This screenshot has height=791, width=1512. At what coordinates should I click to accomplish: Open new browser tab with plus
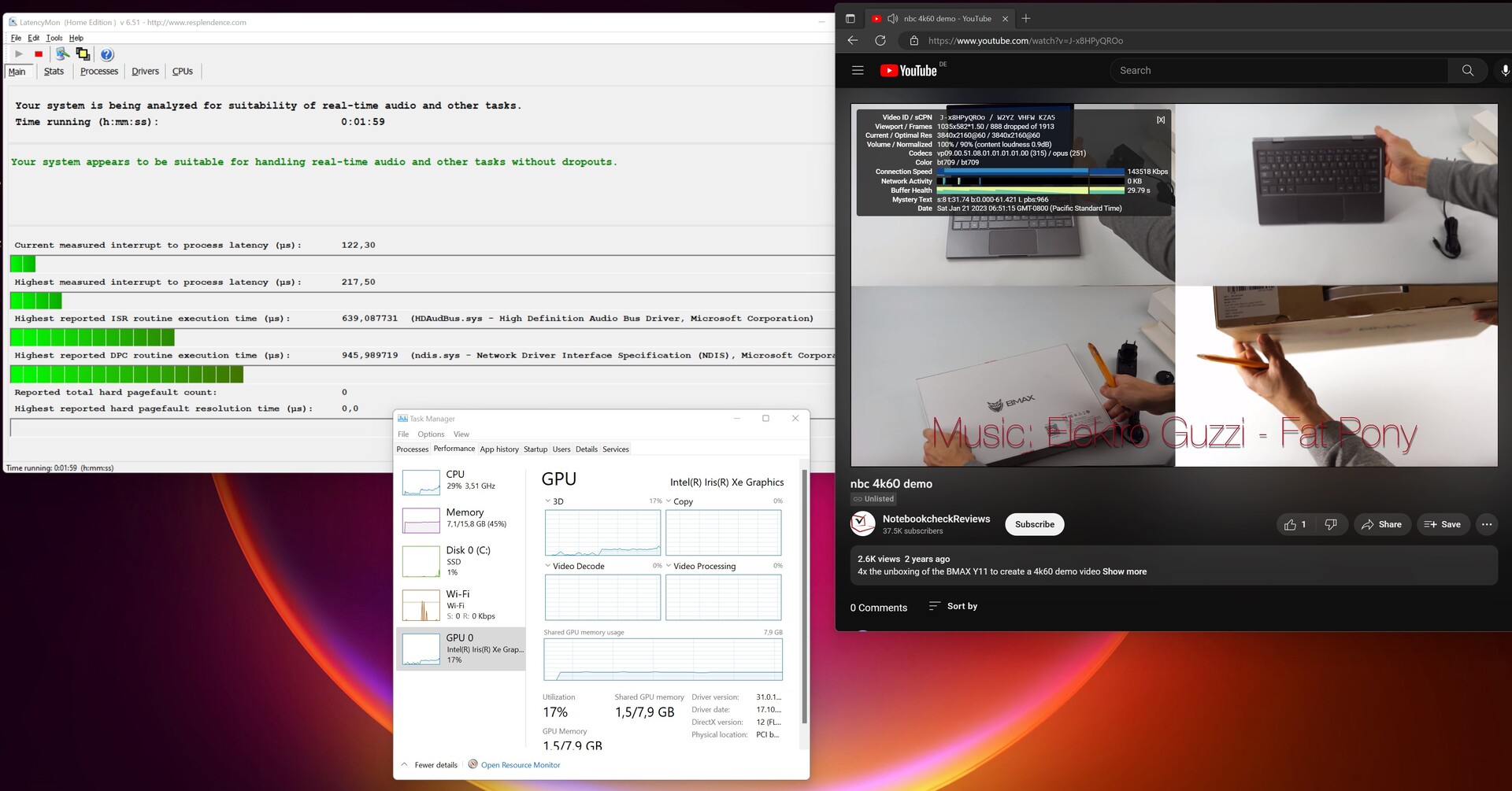pyautogui.click(x=1025, y=18)
